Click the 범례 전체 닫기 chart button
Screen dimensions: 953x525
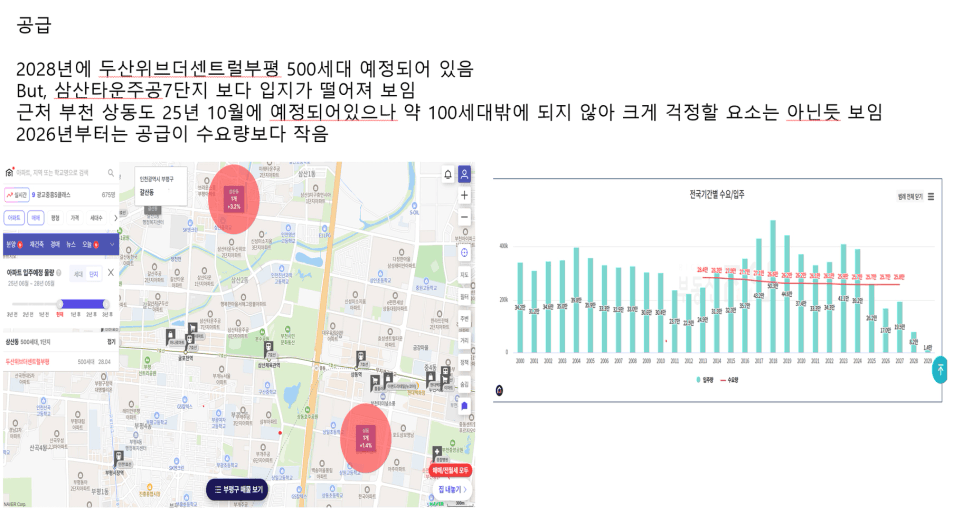coord(910,197)
